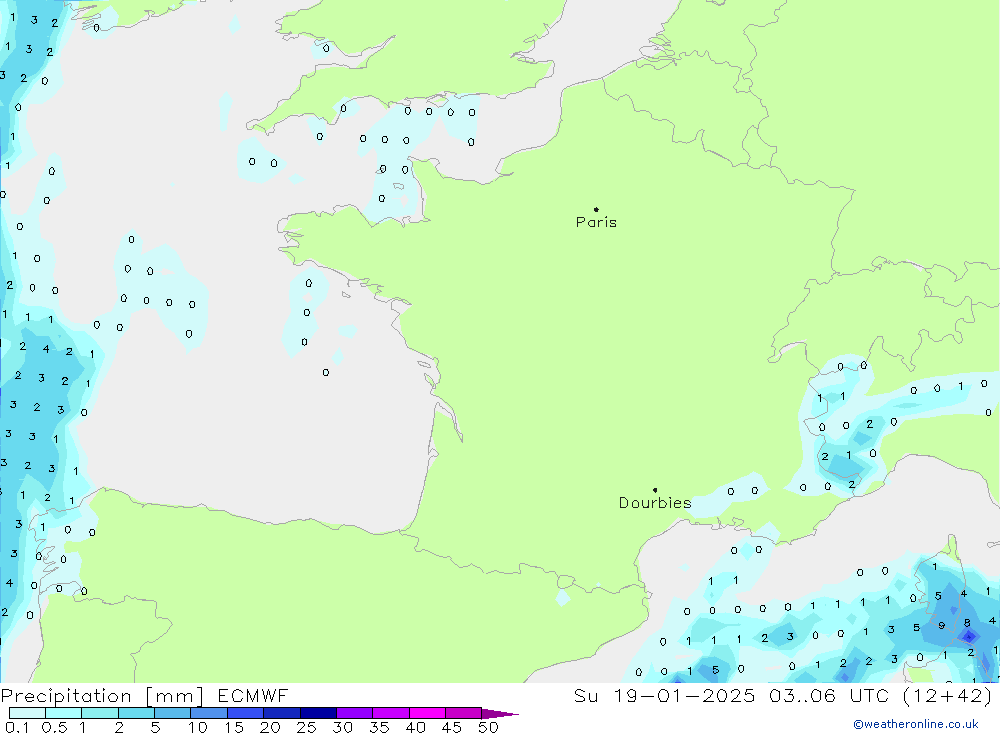The image size is (1000, 733).
Task: Select the dark navy 20–25 legend swatch
Action: tap(282, 713)
